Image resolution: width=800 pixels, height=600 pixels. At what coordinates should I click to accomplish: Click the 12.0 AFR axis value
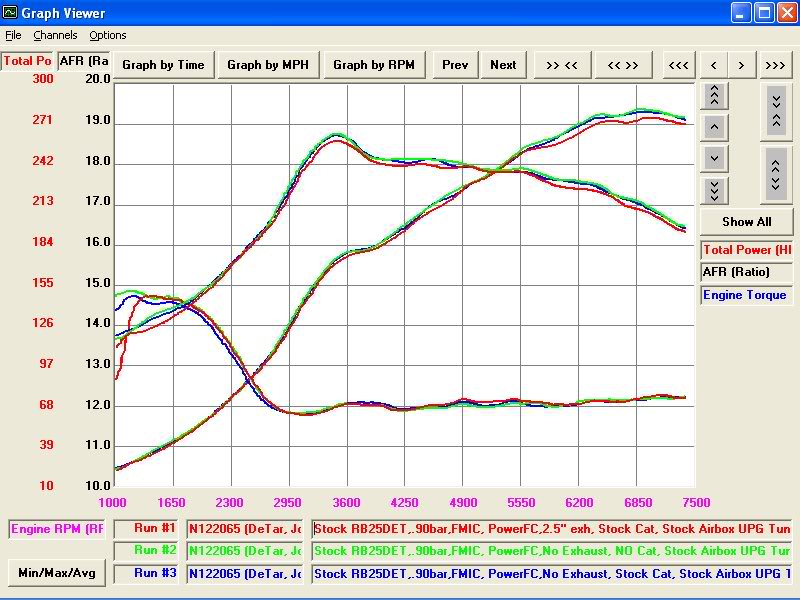pos(98,405)
